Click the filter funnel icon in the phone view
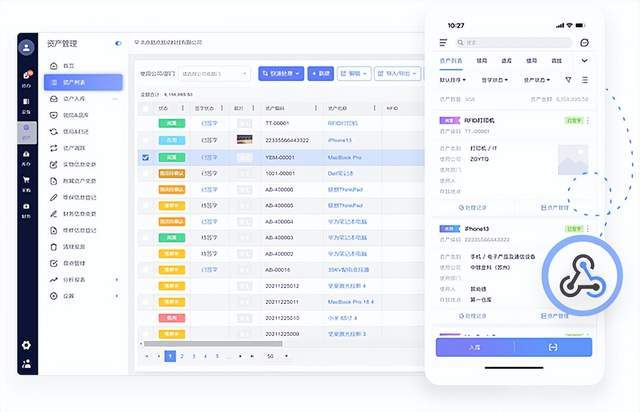 click(x=569, y=79)
